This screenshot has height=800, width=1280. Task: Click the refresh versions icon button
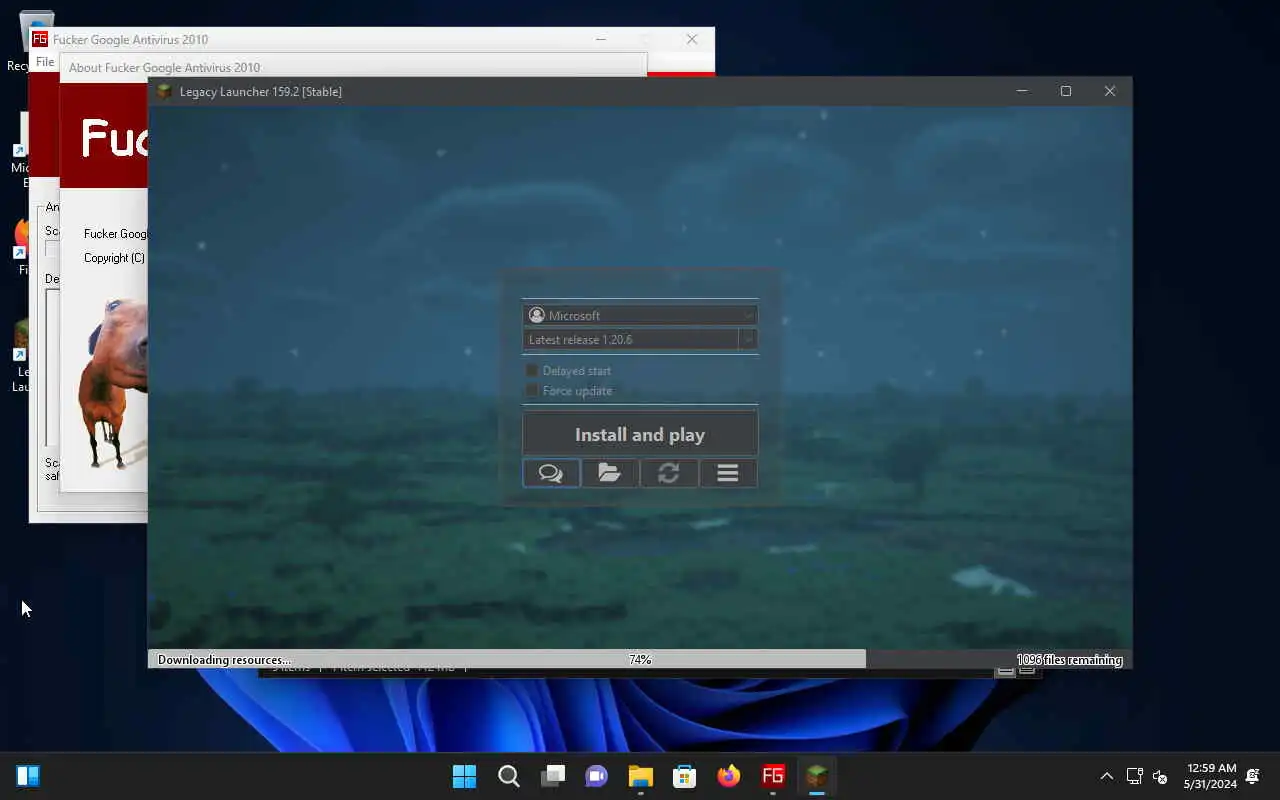tap(669, 473)
